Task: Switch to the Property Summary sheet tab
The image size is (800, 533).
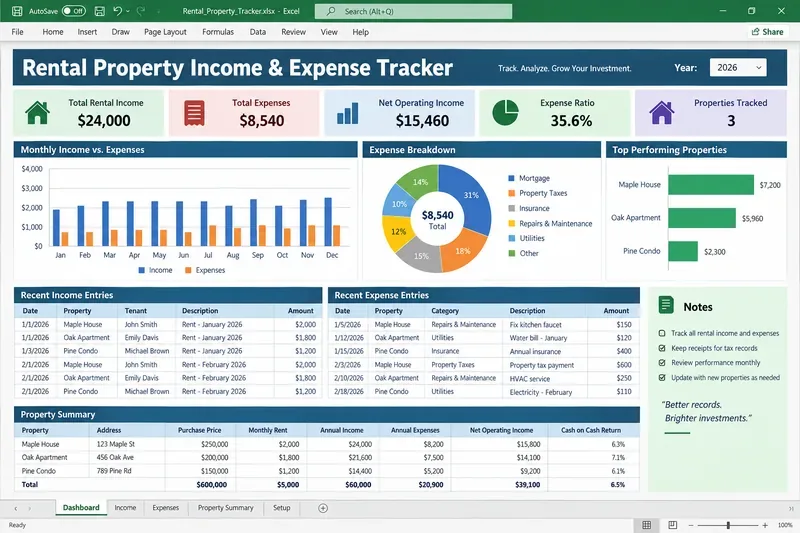Action: 226,507
